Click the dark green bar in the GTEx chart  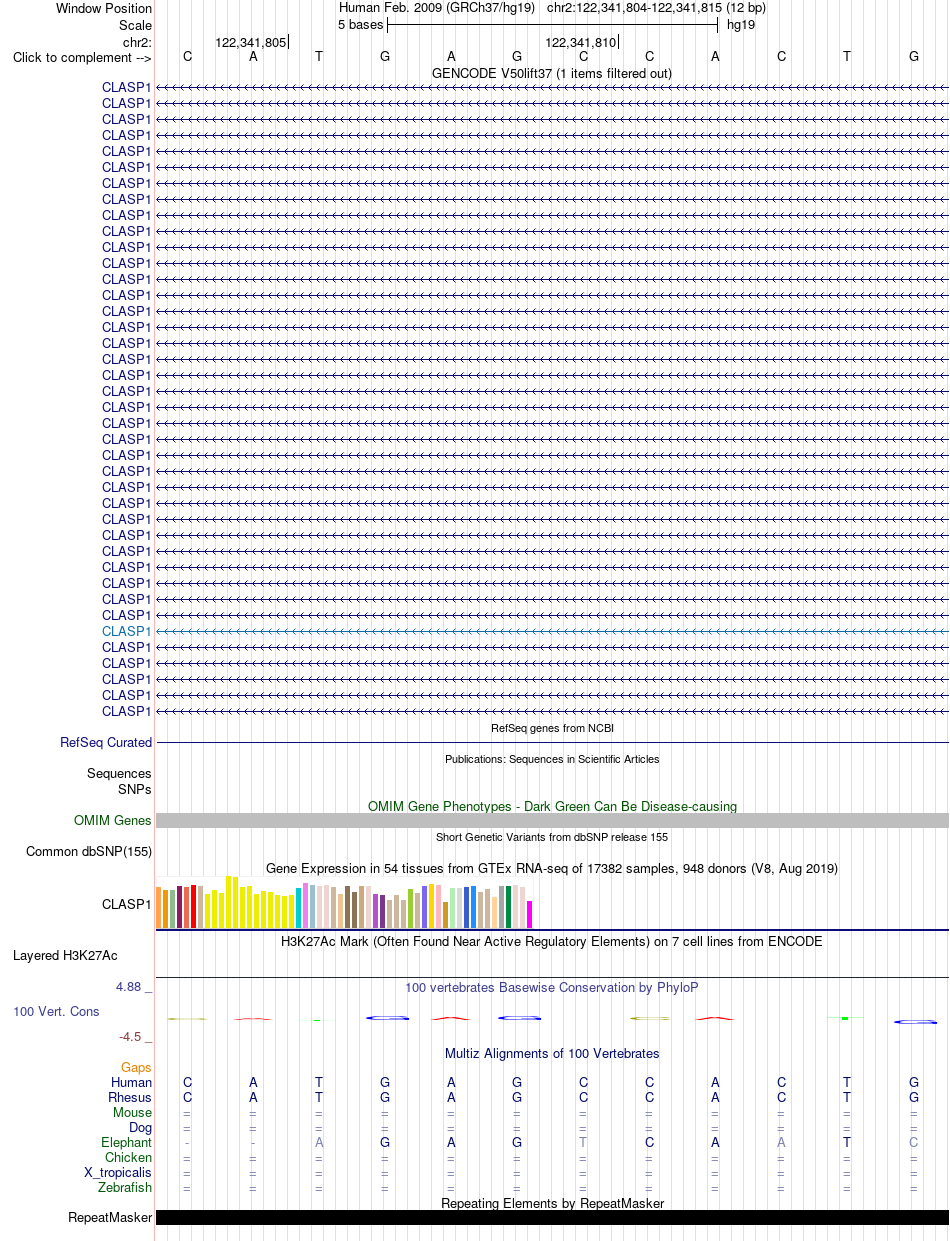[x=509, y=907]
